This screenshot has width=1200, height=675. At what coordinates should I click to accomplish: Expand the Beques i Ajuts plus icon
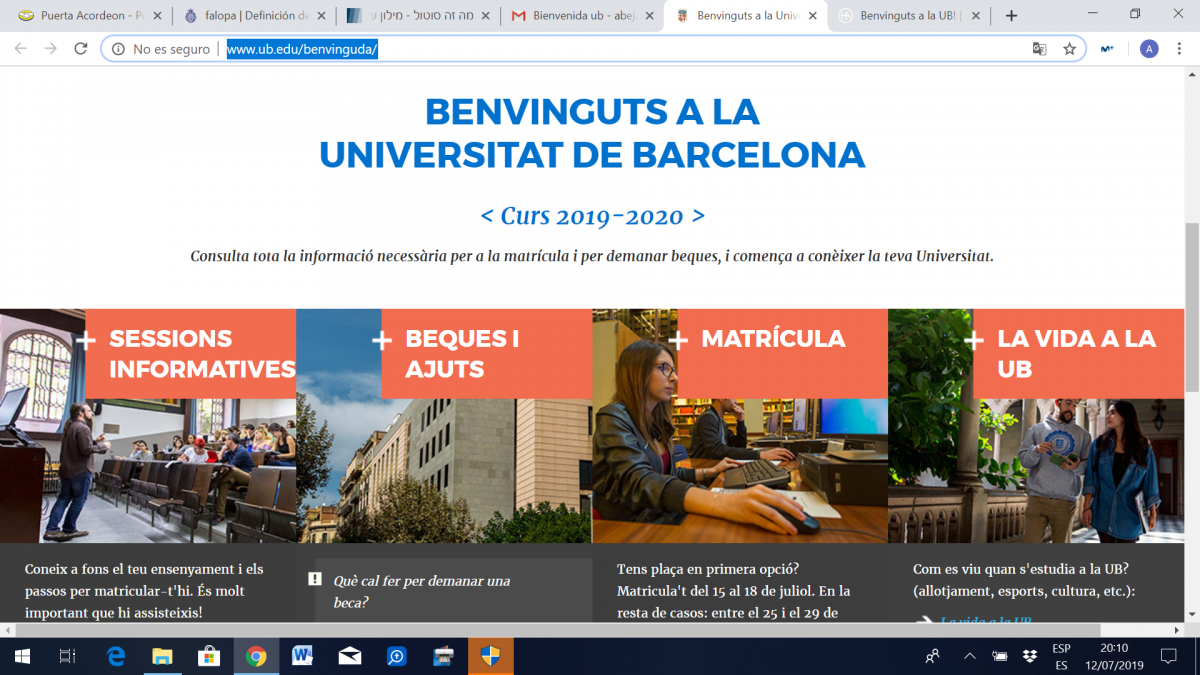pyautogui.click(x=381, y=340)
